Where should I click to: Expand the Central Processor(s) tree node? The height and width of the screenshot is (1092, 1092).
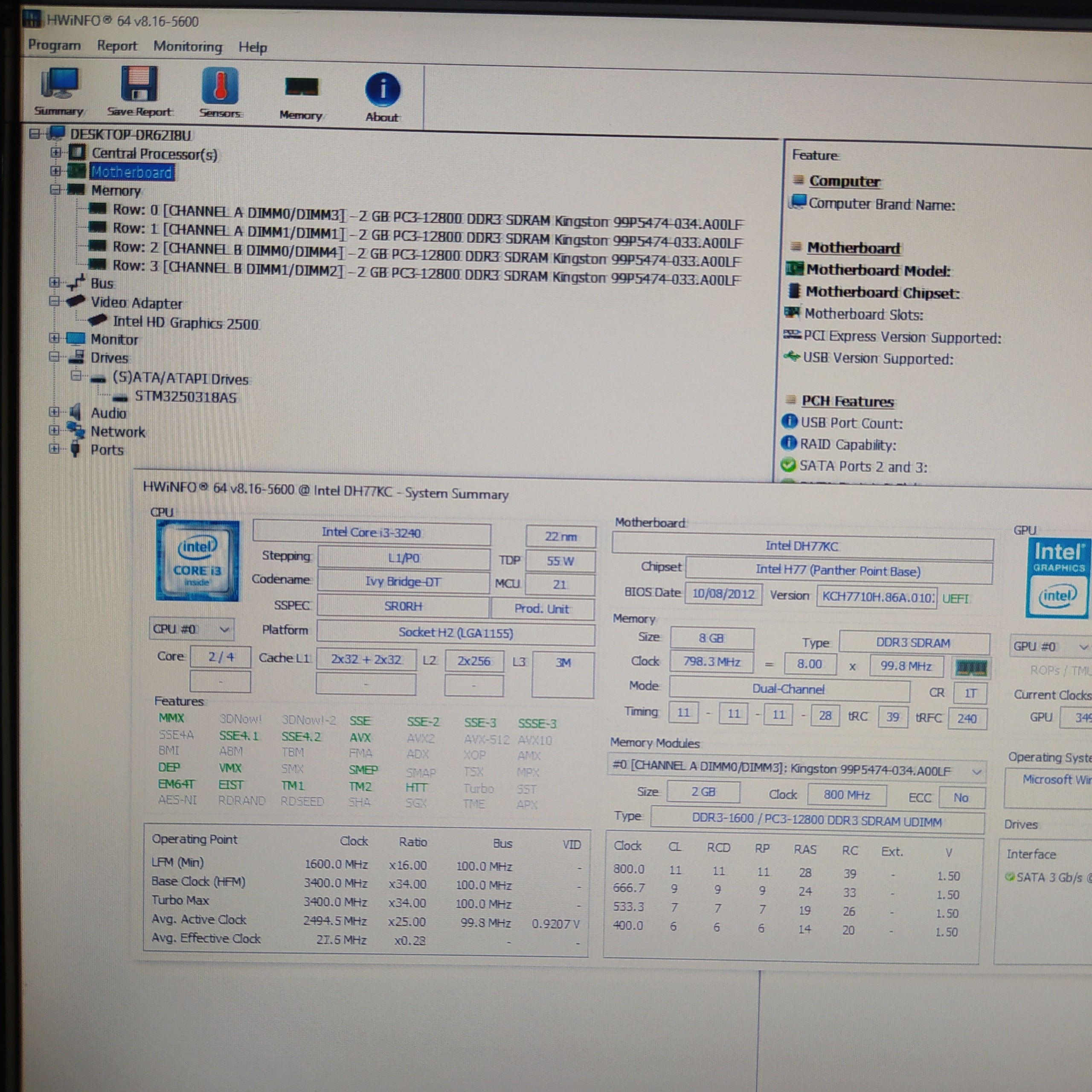[55, 152]
